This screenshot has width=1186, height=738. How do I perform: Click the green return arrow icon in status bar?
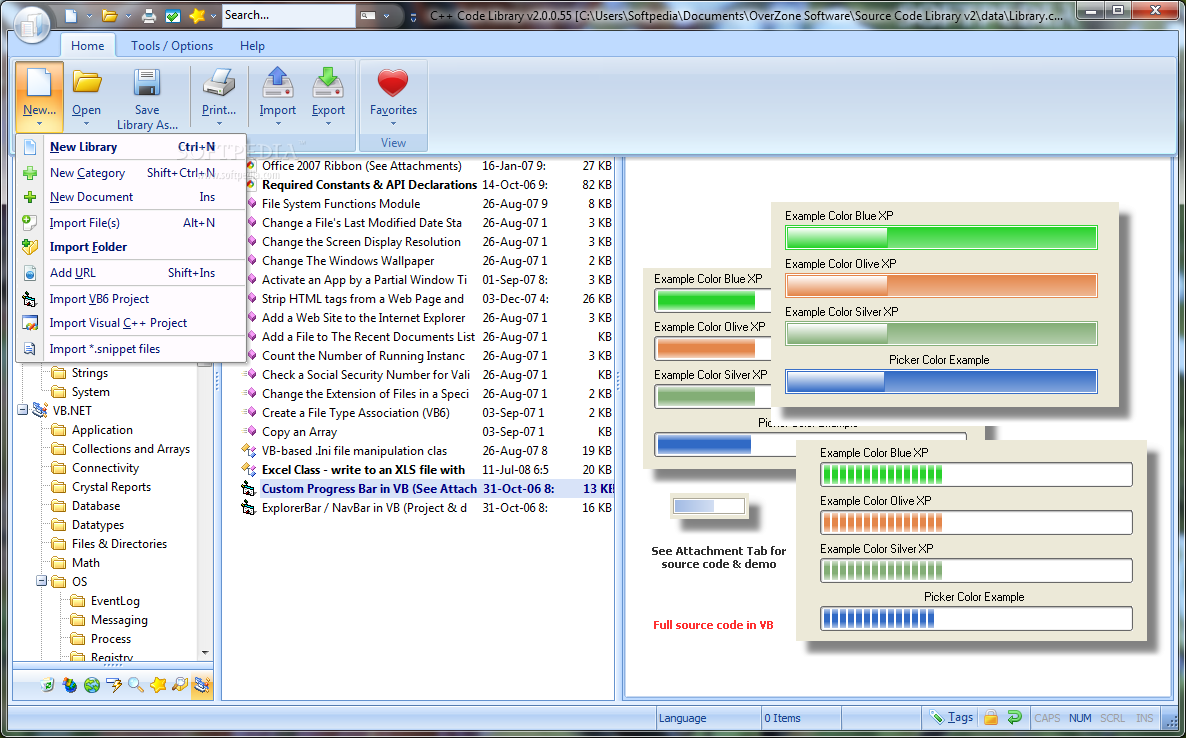coord(1014,717)
